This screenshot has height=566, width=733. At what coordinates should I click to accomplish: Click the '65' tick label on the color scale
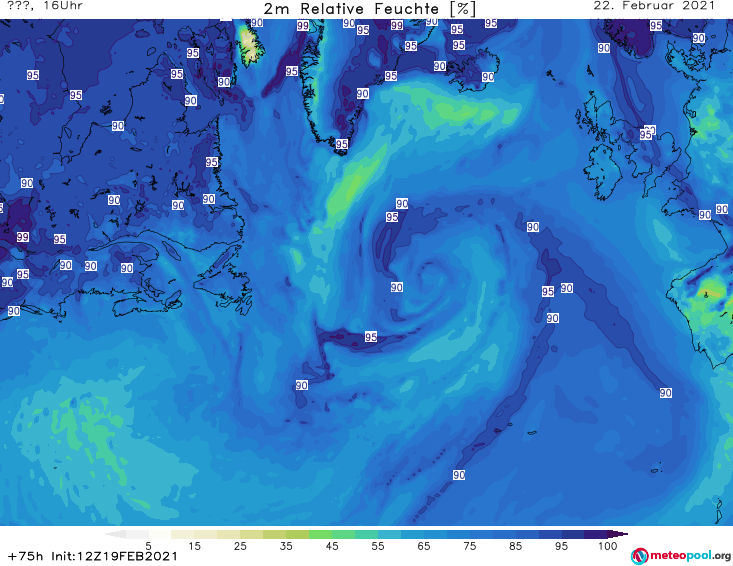tap(424, 545)
